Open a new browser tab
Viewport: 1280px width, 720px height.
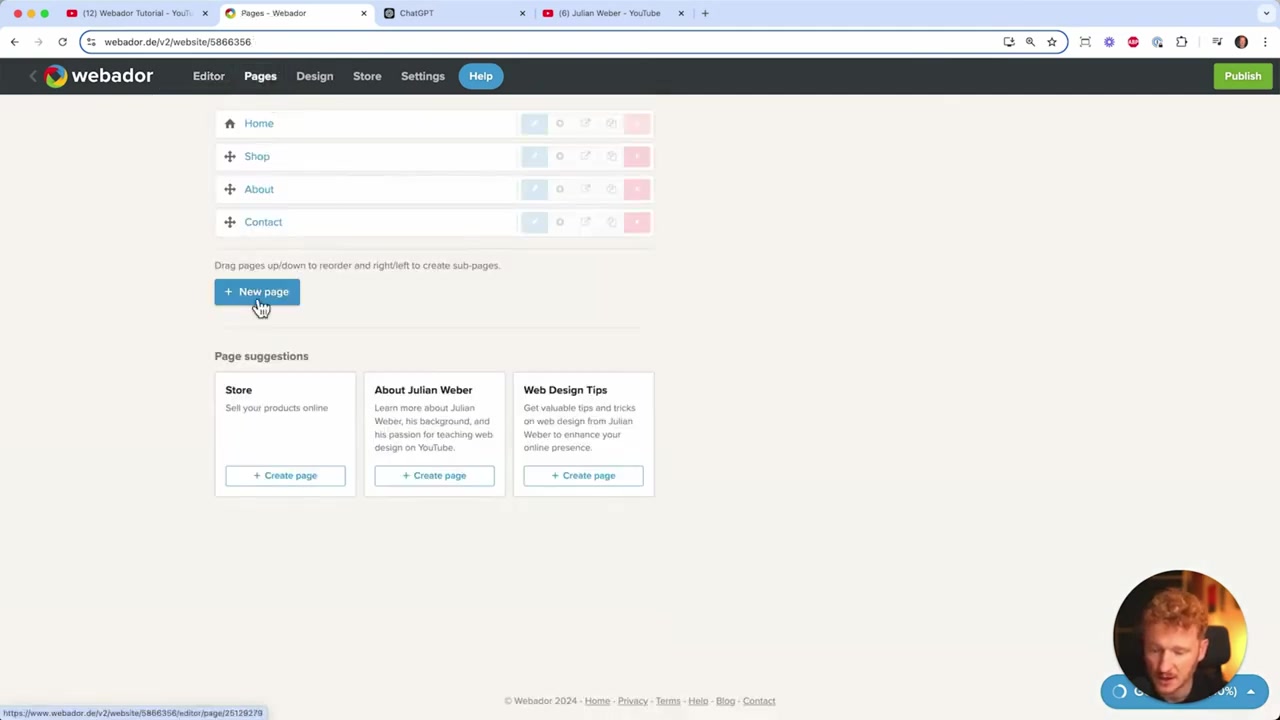[x=705, y=13]
